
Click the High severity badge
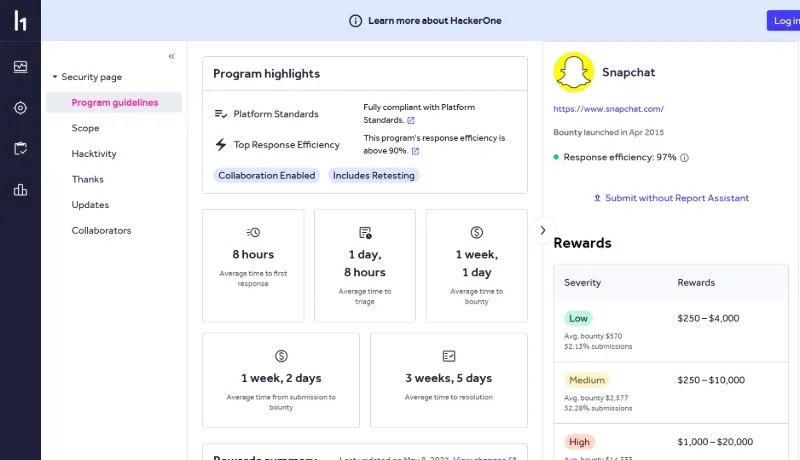point(579,442)
